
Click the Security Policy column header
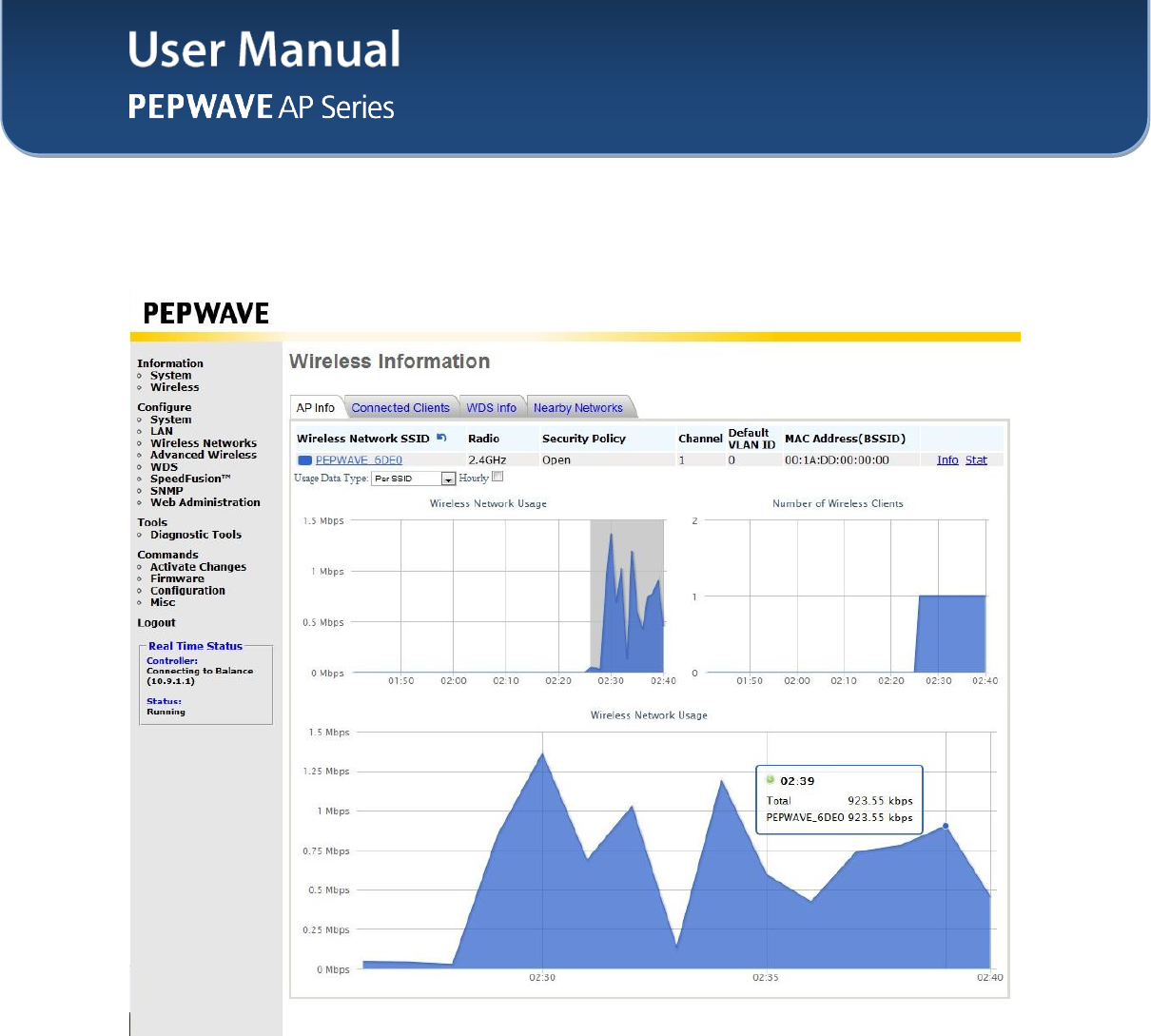[x=584, y=439]
